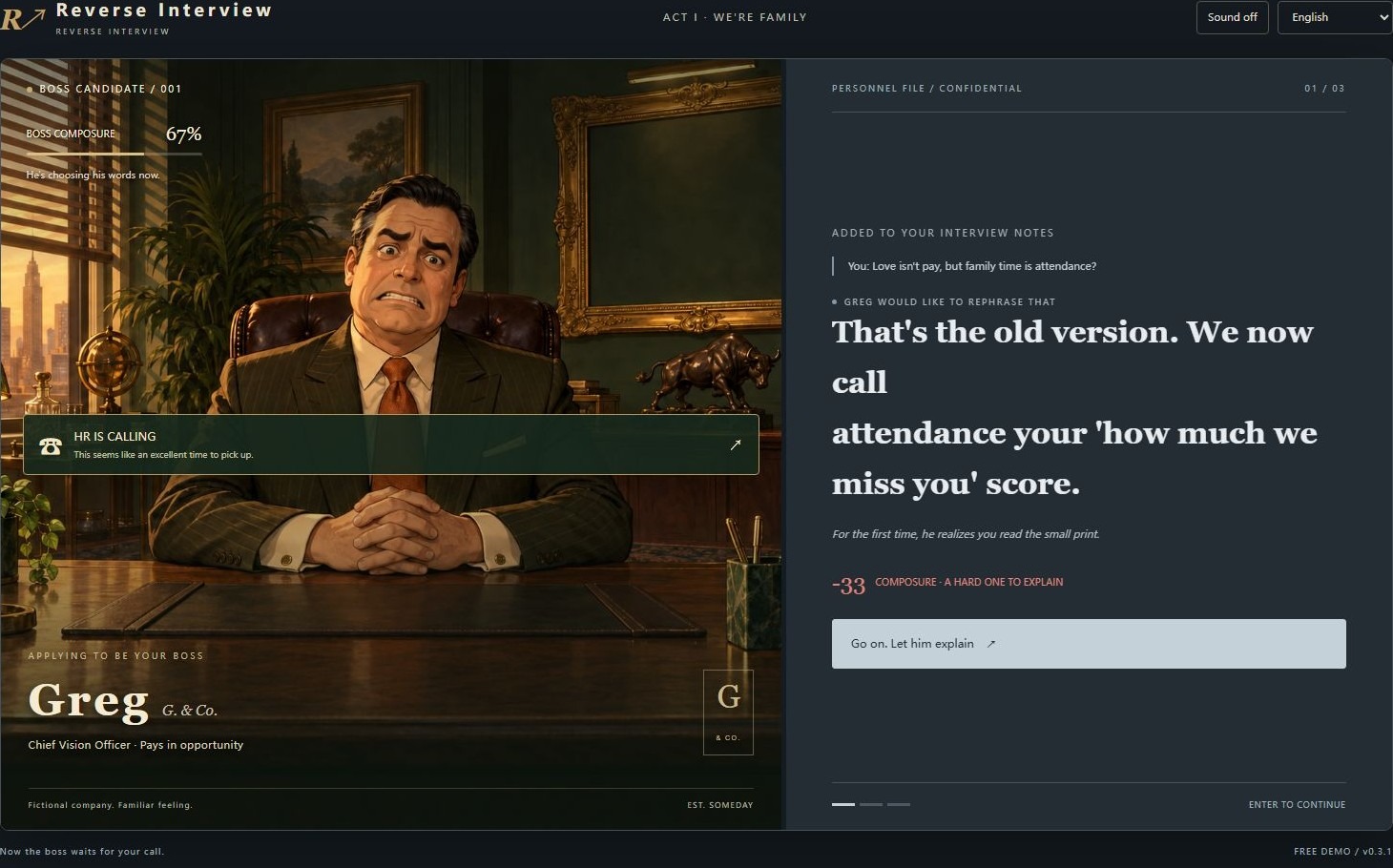This screenshot has height=868, width=1393.
Task: Click the arrow icon on HR calling banner
Action: 736,444
